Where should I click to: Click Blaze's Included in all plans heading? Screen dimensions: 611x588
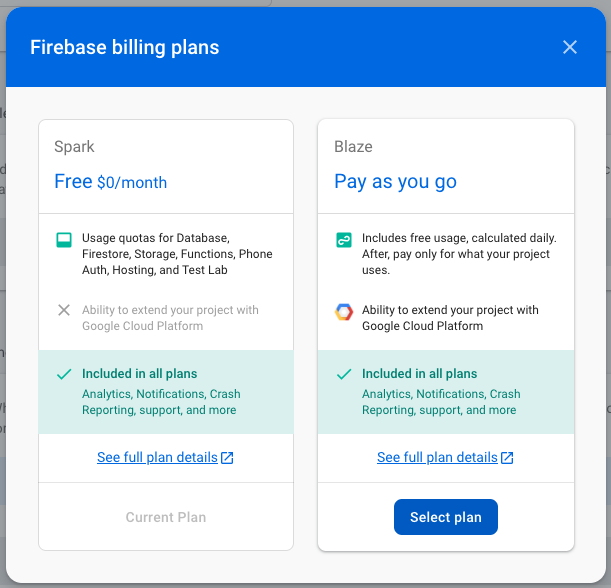point(419,374)
